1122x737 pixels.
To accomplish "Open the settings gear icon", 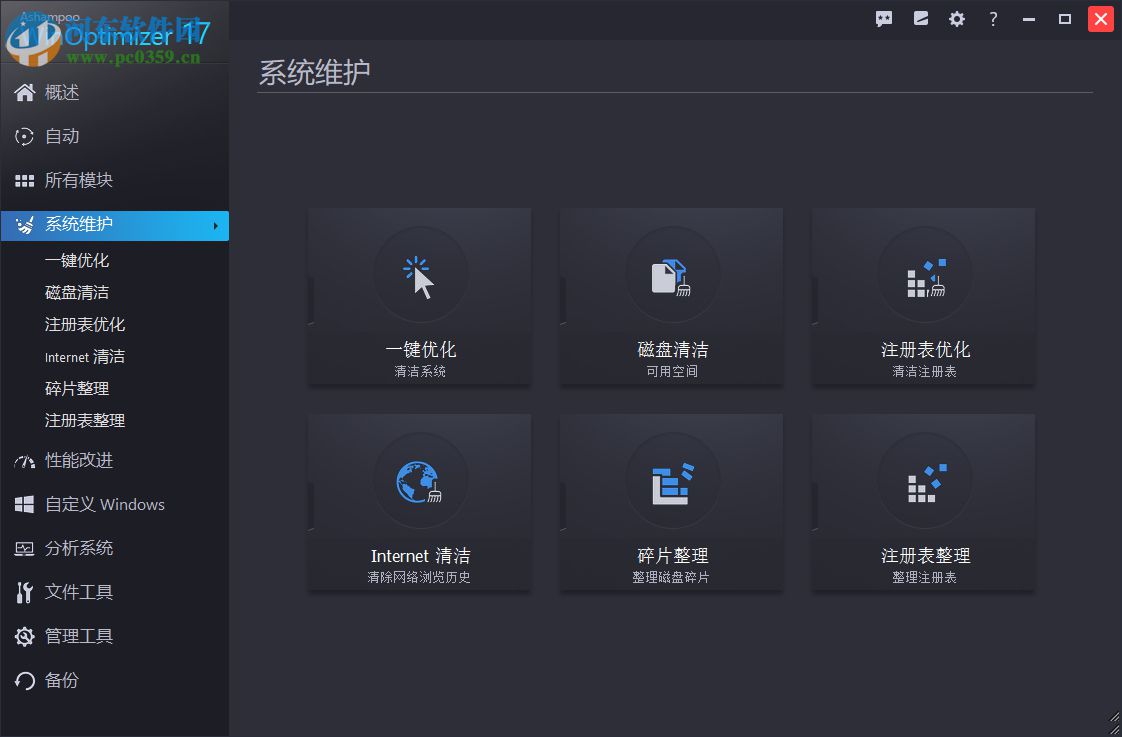I will [x=956, y=18].
